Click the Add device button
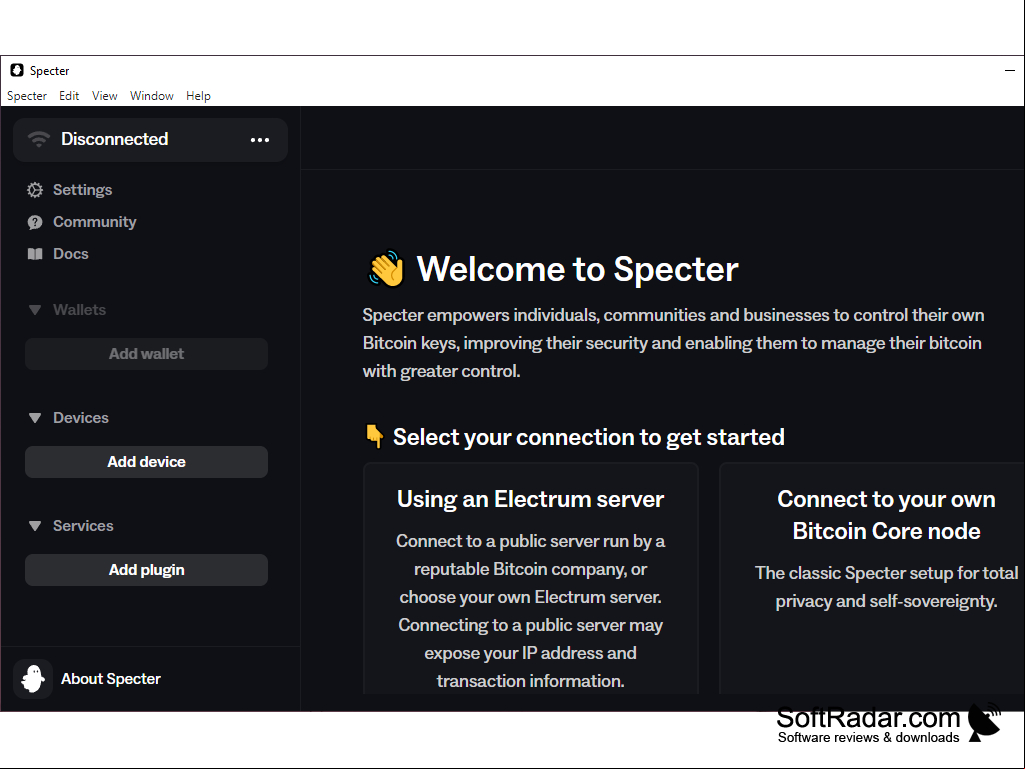The image size is (1025, 769). coord(146,462)
